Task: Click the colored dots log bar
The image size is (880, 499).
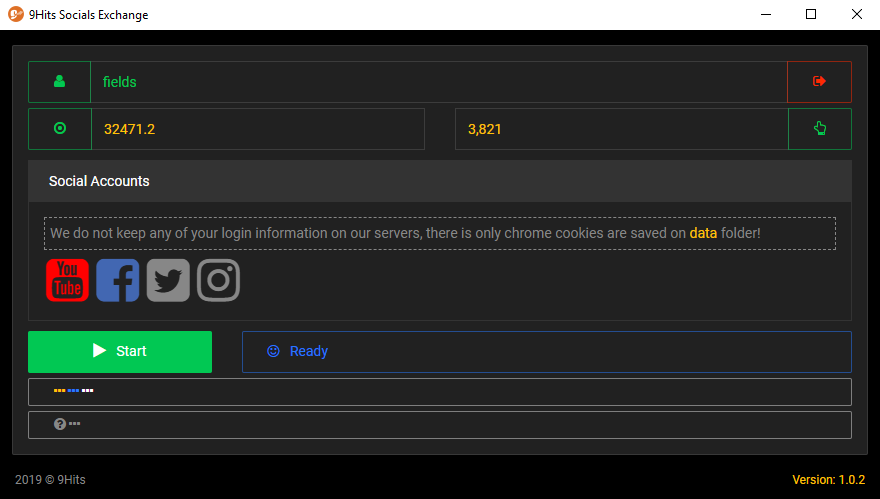Action: pyautogui.click(x=440, y=392)
